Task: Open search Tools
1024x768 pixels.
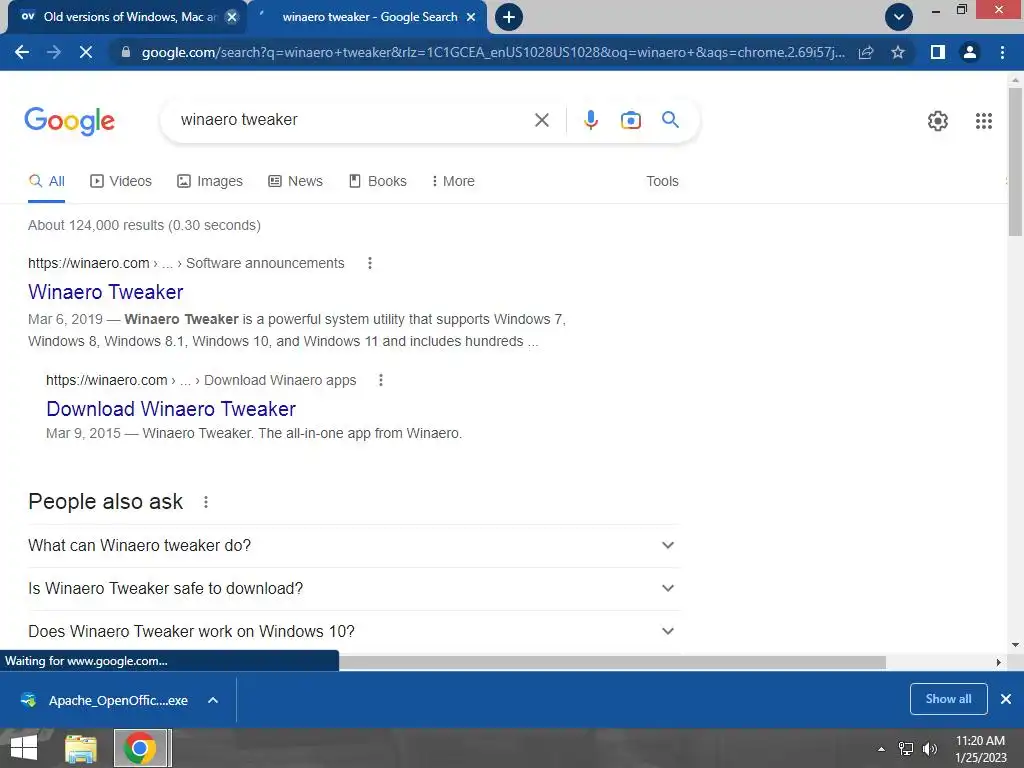Action: (x=662, y=182)
